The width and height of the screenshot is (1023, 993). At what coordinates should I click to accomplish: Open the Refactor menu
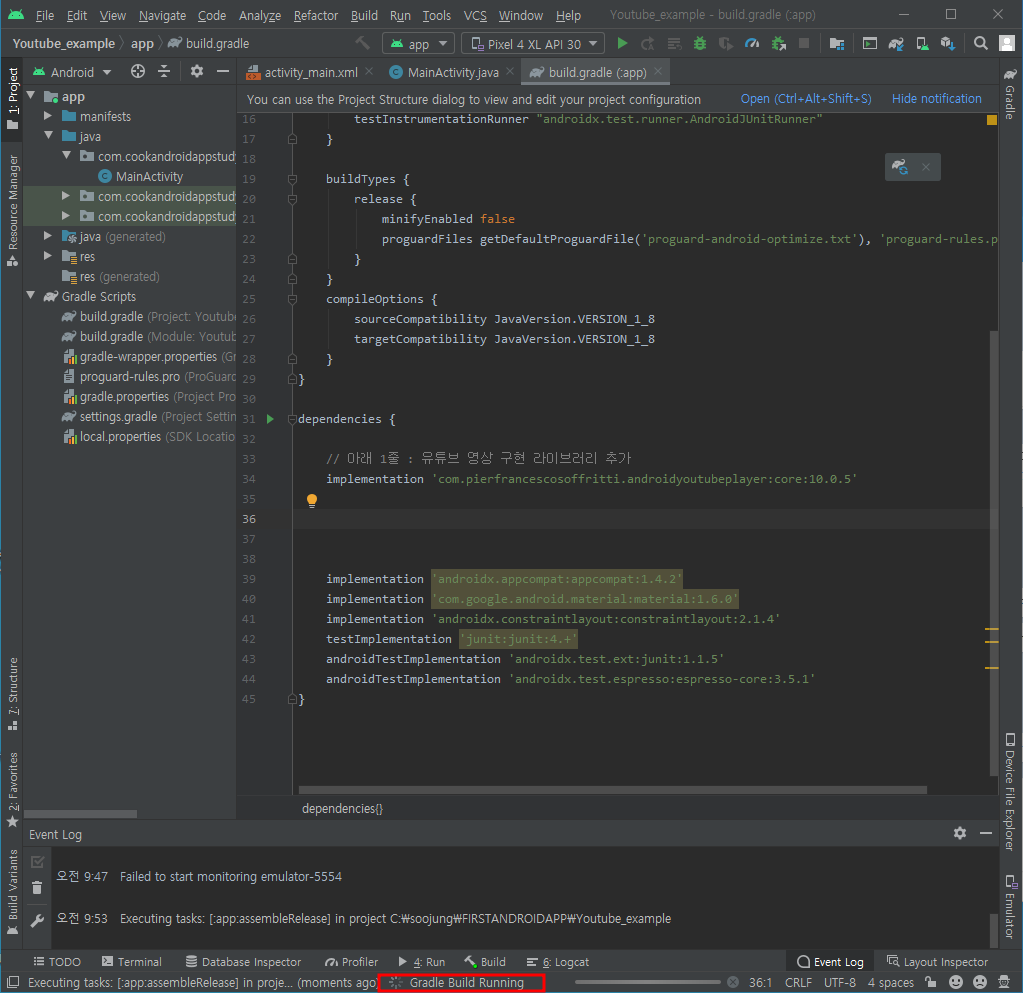click(x=315, y=15)
